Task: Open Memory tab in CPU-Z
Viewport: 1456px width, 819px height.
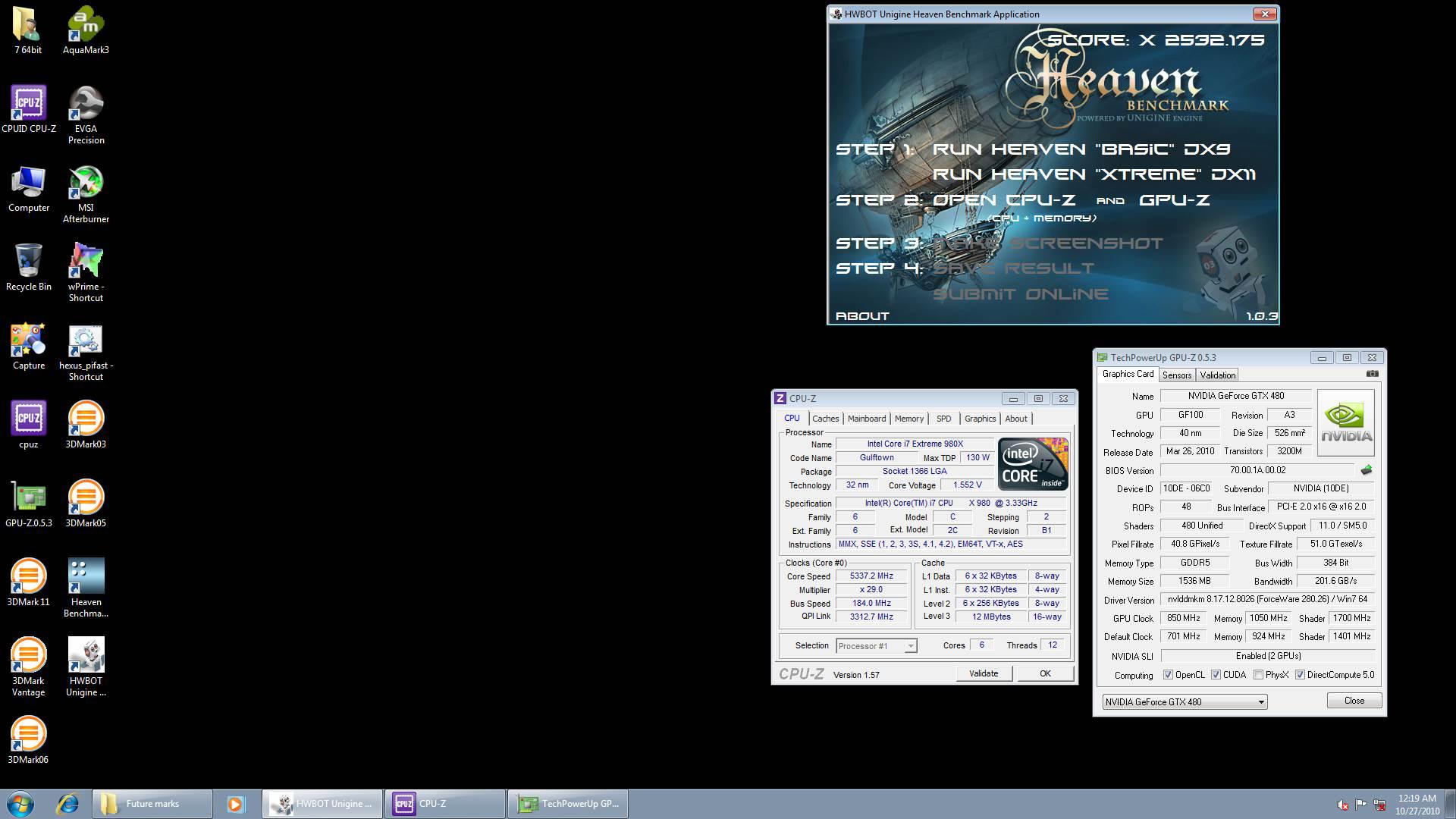Action: (908, 419)
